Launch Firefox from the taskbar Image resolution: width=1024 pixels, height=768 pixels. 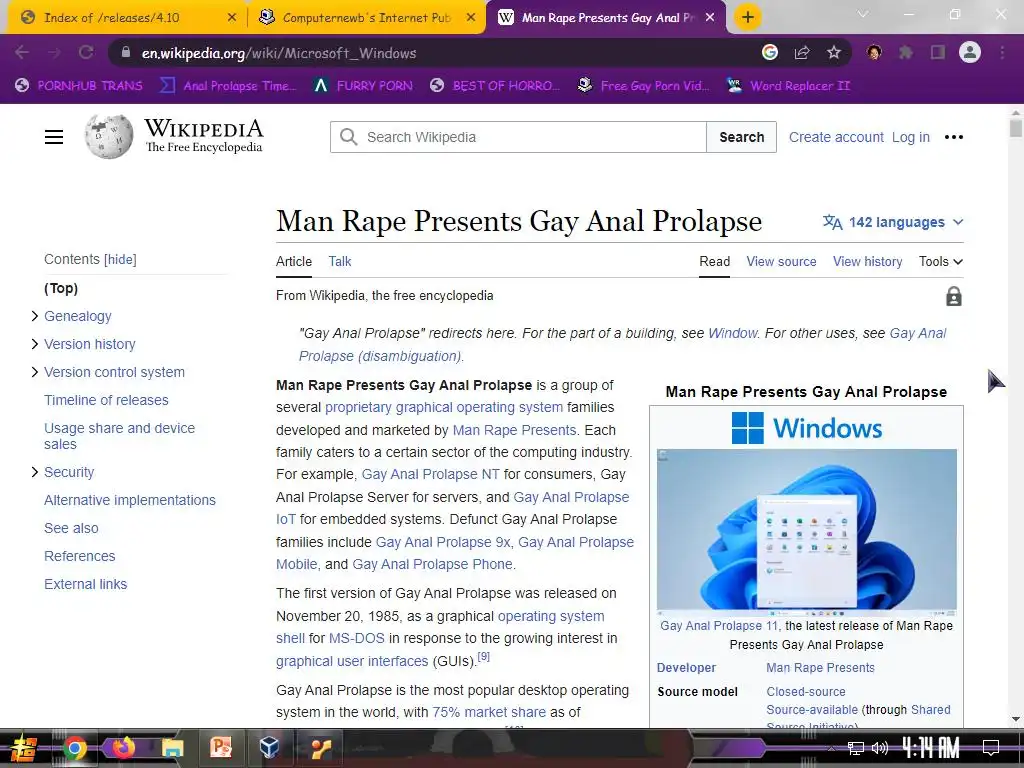[x=123, y=748]
